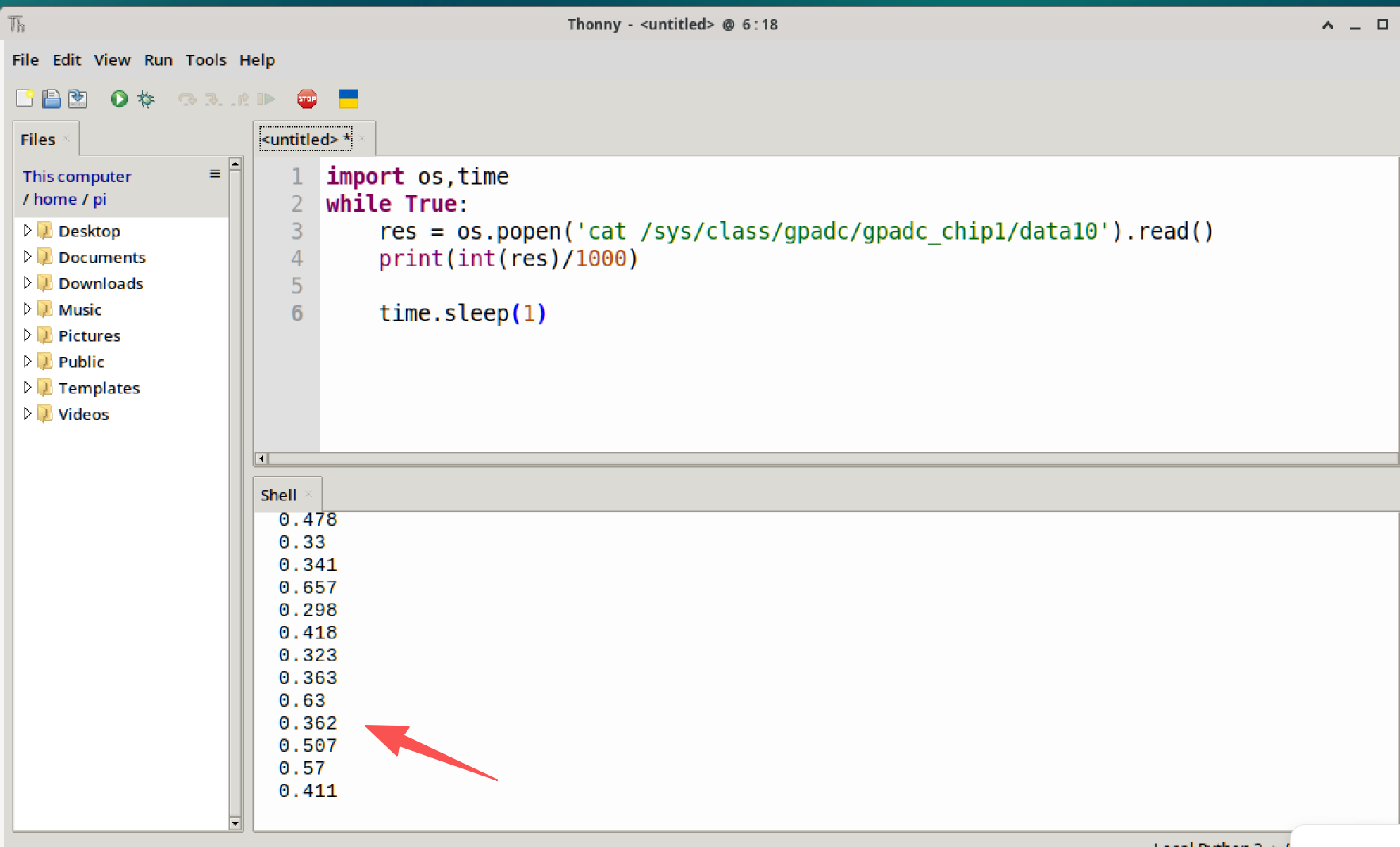Close the Shell panel tab
This screenshot has height=847, width=1400.
coord(308,493)
